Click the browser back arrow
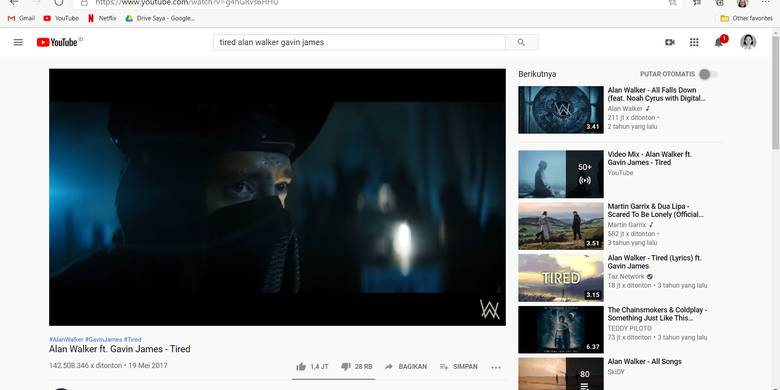 coord(14,2)
